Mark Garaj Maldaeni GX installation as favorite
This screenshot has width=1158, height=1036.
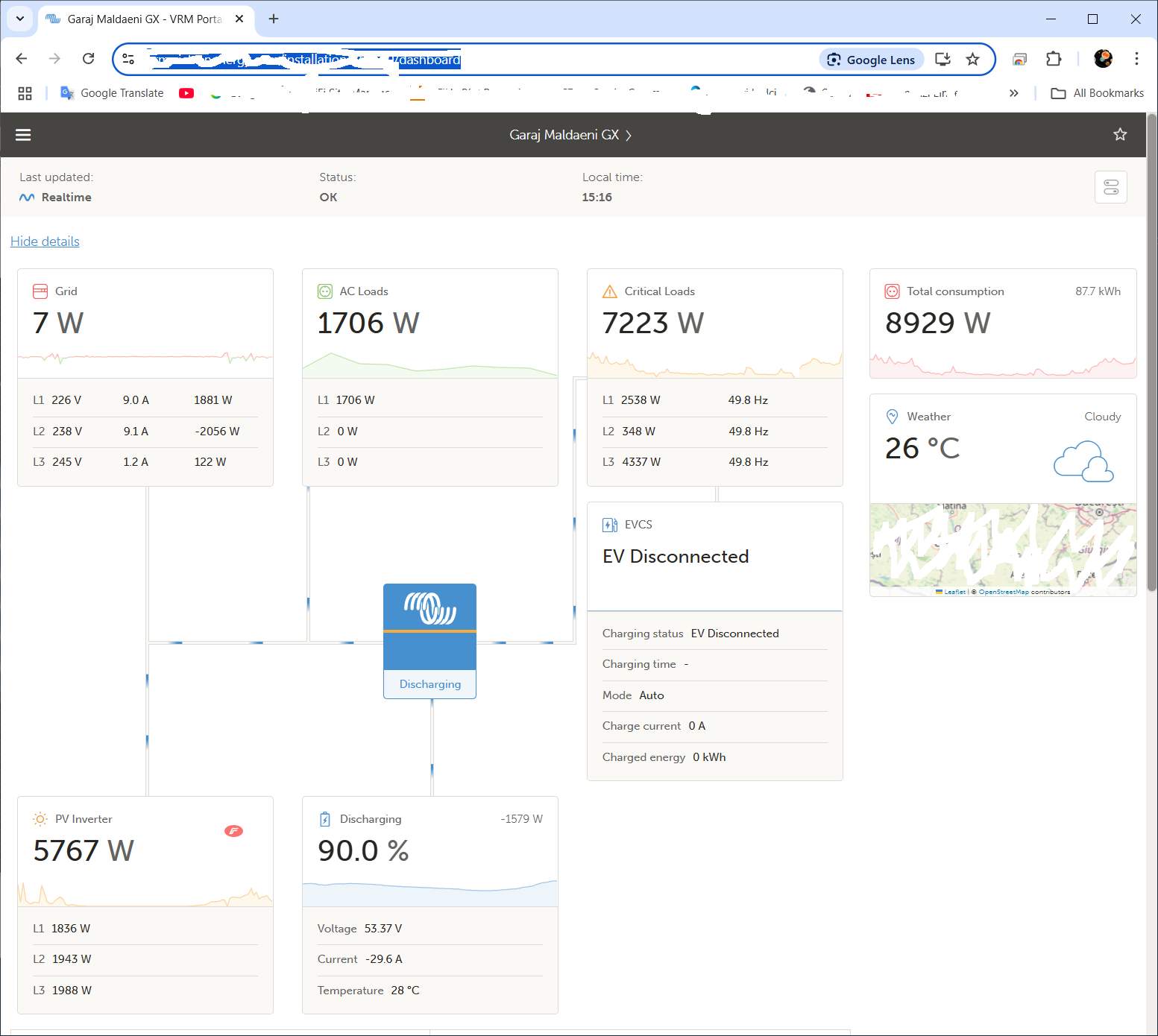(x=1120, y=134)
